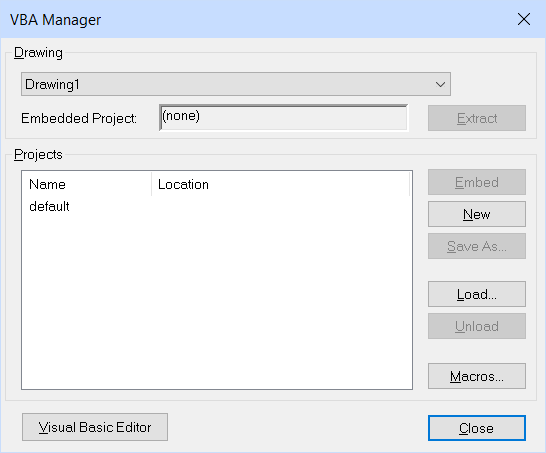
Task: Open the Drawing1 drawing dropdown
Action: click(x=236, y=84)
